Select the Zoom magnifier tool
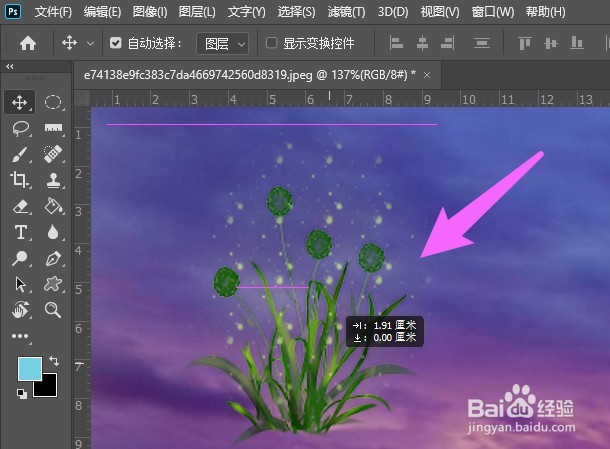 click(x=53, y=310)
